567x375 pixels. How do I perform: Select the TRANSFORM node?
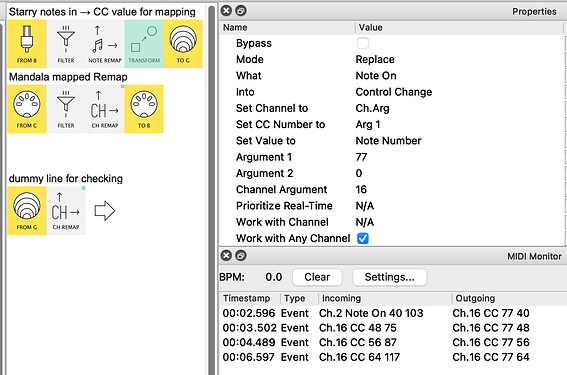pyautogui.click(x=144, y=44)
